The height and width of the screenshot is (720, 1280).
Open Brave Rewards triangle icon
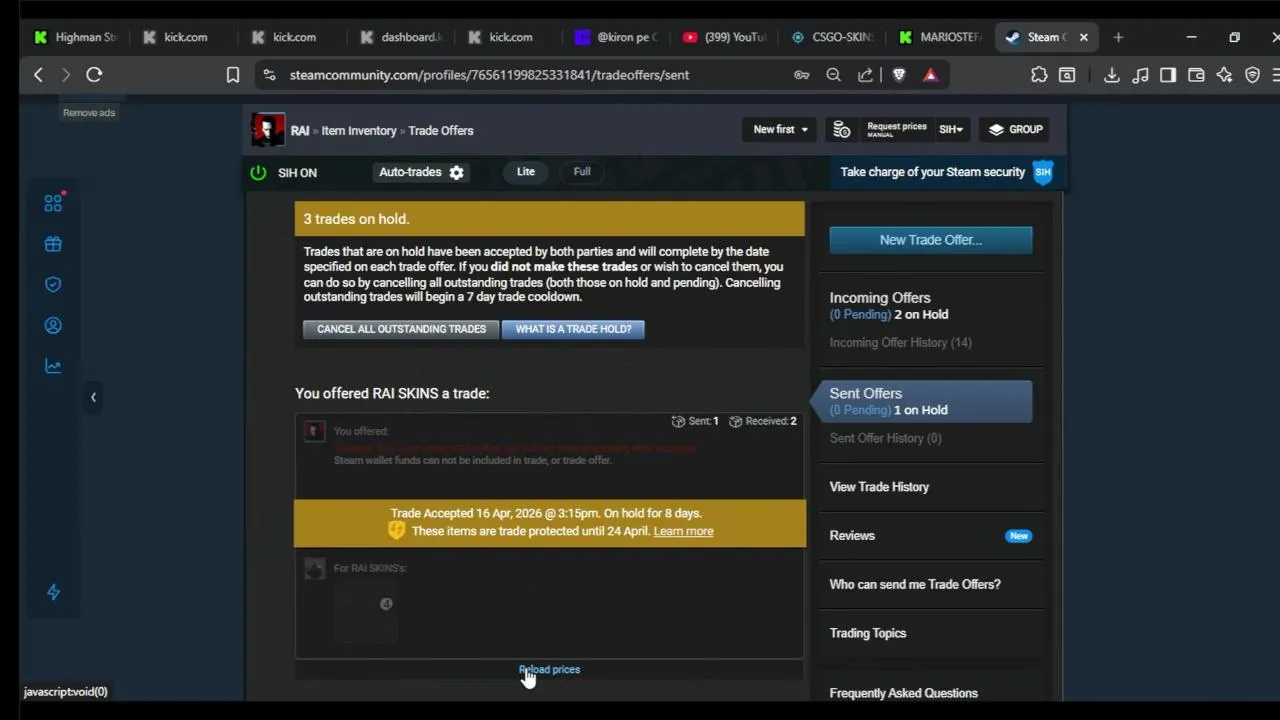click(931, 75)
